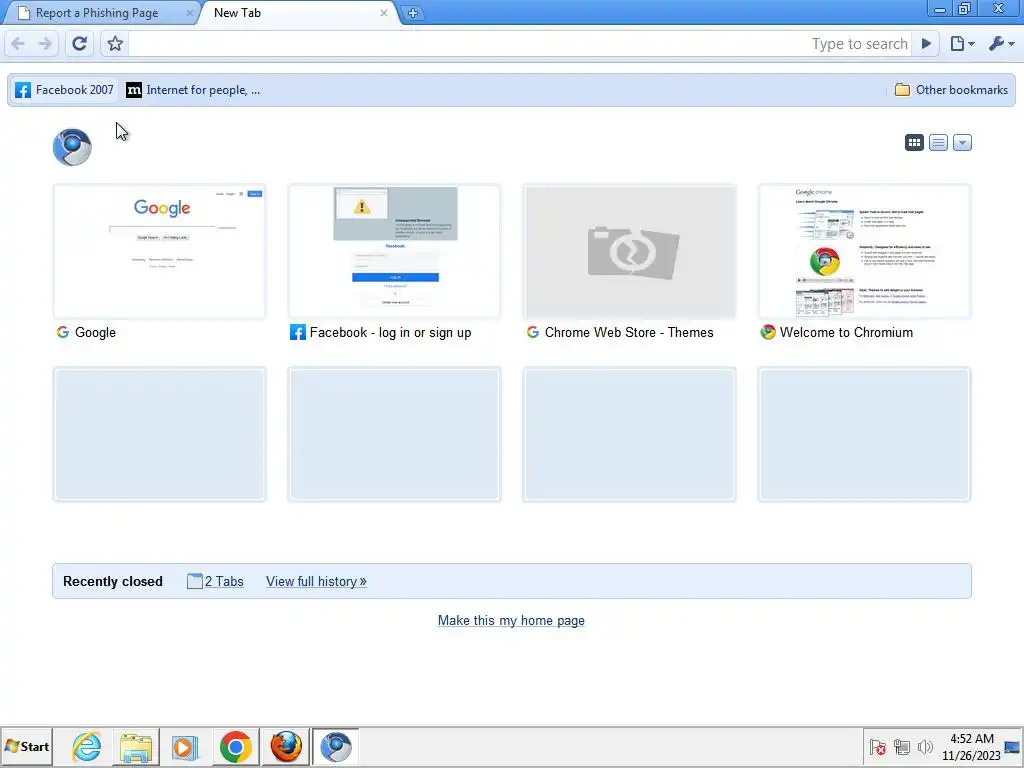Click the network tray icon
Image resolution: width=1024 pixels, height=768 pixels.
coord(902,747)
